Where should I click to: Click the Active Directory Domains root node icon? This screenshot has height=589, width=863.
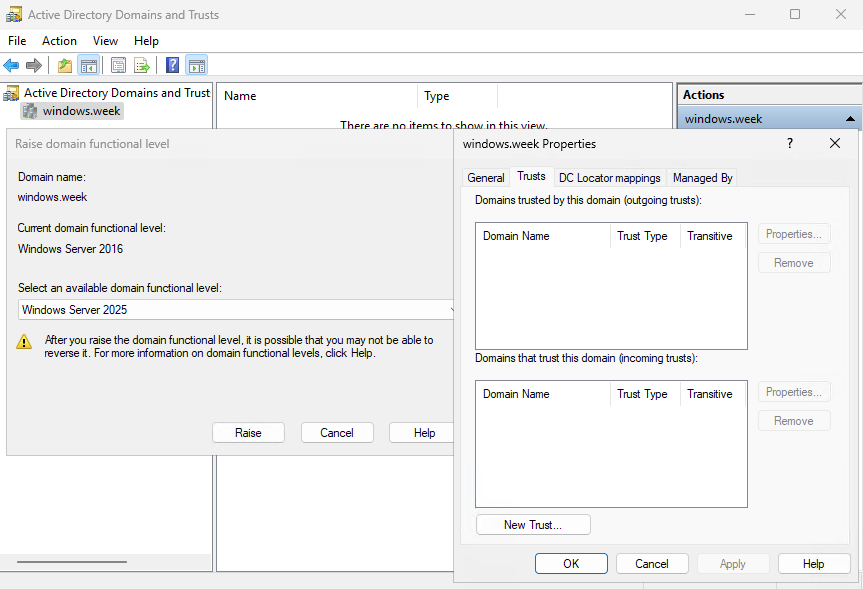tap(12, 93)
